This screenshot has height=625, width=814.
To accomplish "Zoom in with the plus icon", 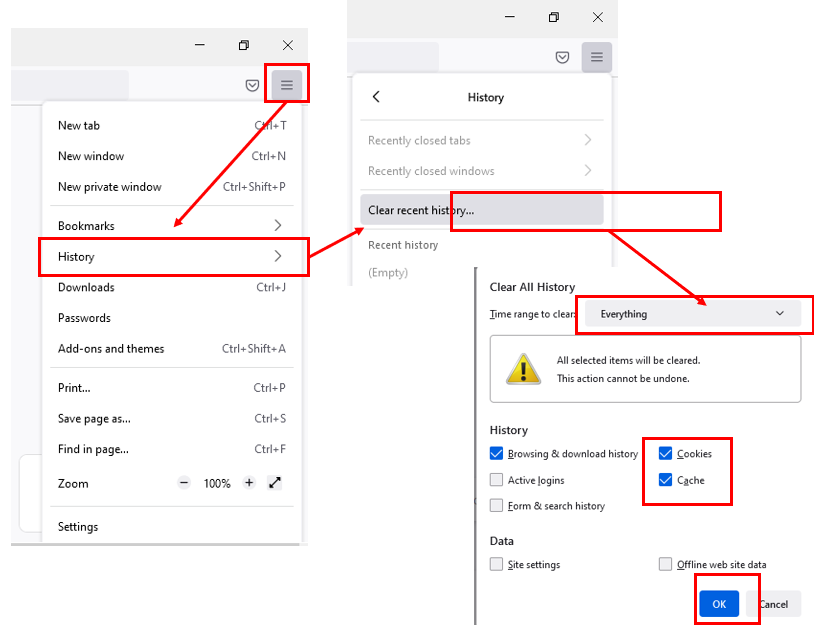I will pyautogui.click(x=249, y=483).
